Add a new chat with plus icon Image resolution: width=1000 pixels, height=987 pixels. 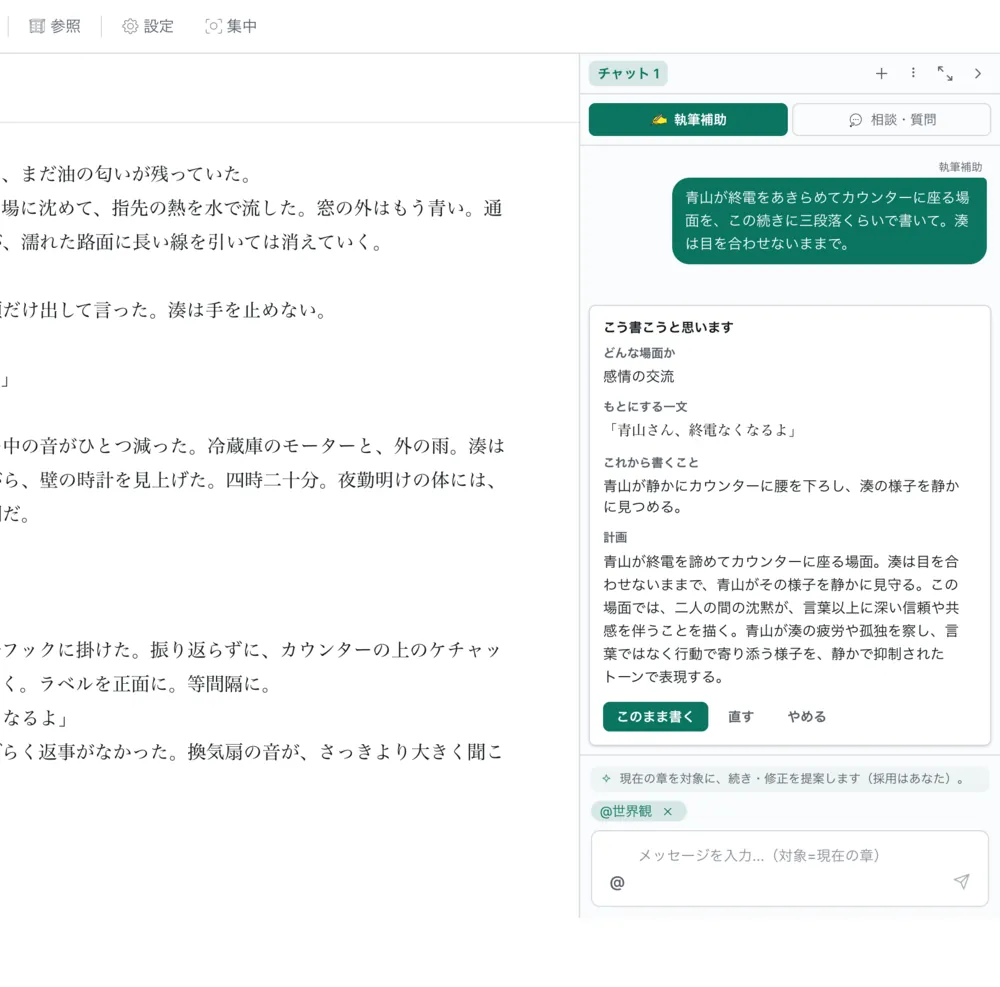[881, 73]
